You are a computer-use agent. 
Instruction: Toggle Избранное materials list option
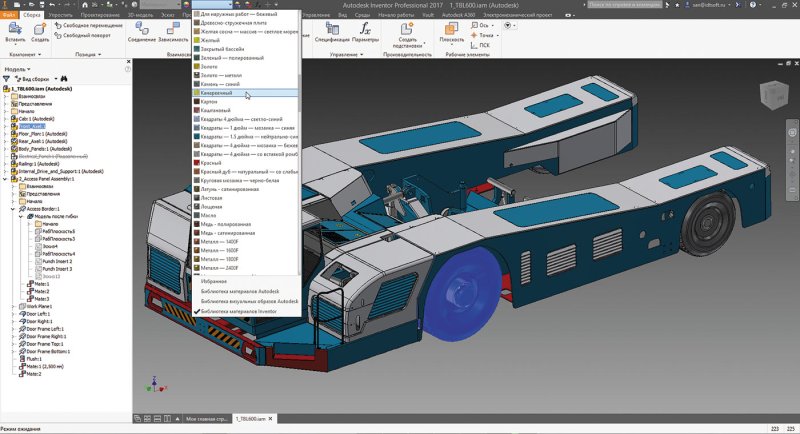(216, 281)
